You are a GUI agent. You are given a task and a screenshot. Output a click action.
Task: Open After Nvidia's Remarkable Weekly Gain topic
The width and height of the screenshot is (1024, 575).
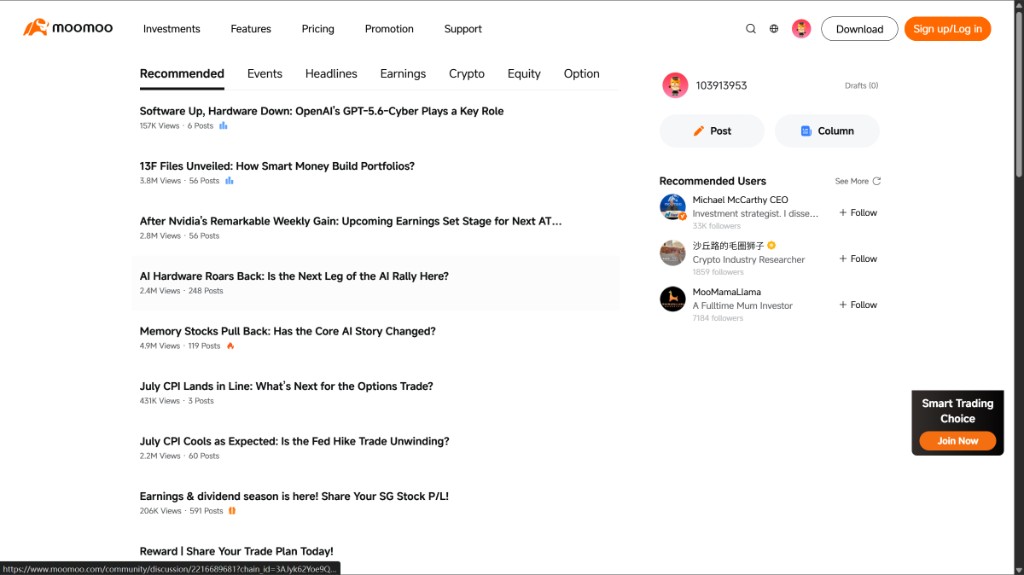click(x=351, y=221)
